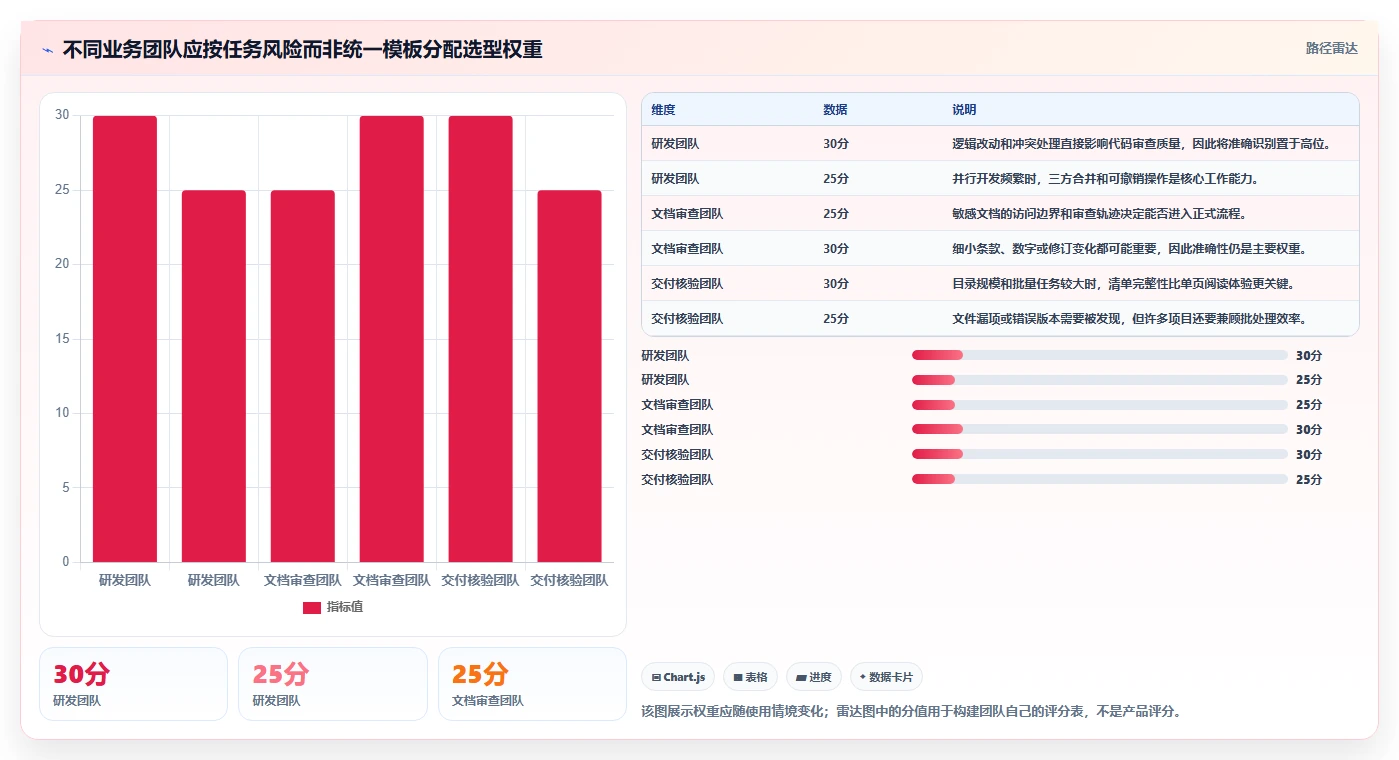This screenshot has width=1399, height=760.
Task: Click the 研发团队 chart bar reaching 25
Action: [214, 376]
